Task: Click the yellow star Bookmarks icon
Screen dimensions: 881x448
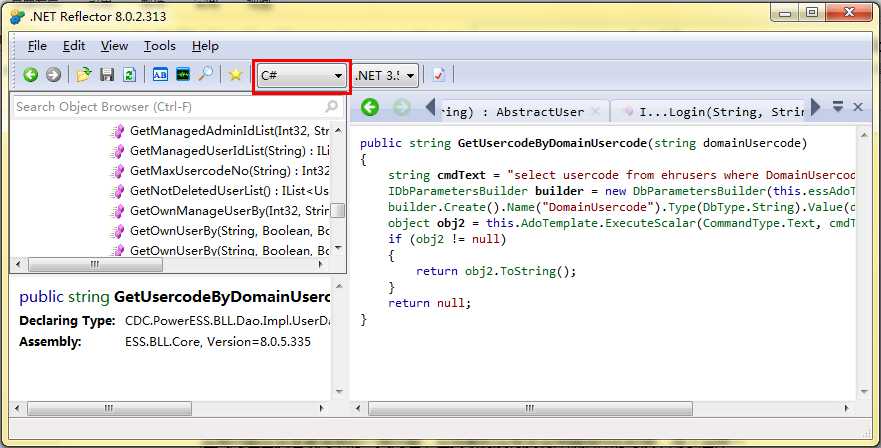Action: click(235, 75)
